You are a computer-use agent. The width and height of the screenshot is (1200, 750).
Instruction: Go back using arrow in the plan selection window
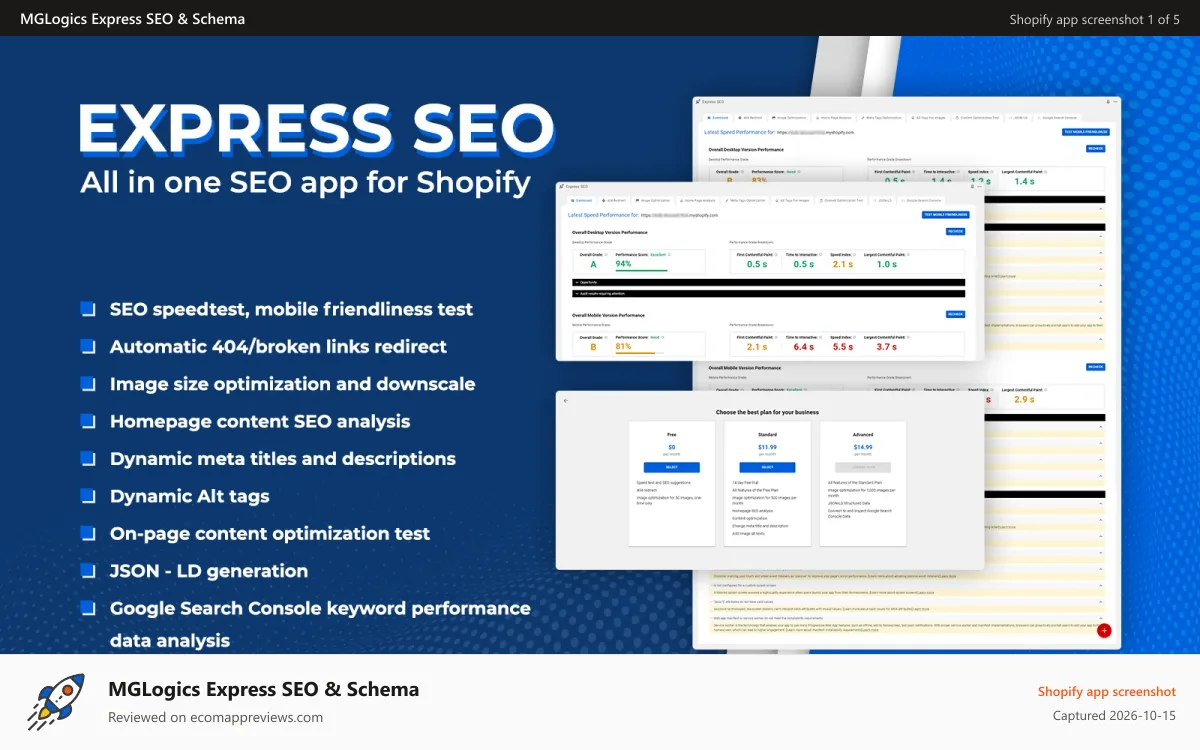coord(566,401)
